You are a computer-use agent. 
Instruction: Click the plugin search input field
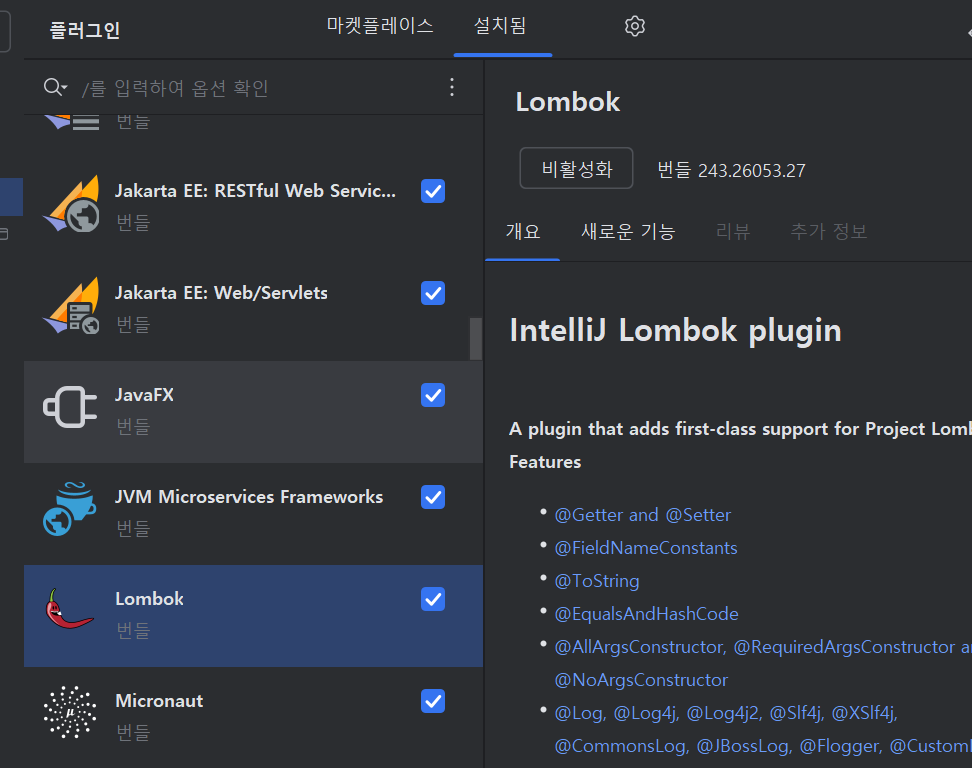254,88
